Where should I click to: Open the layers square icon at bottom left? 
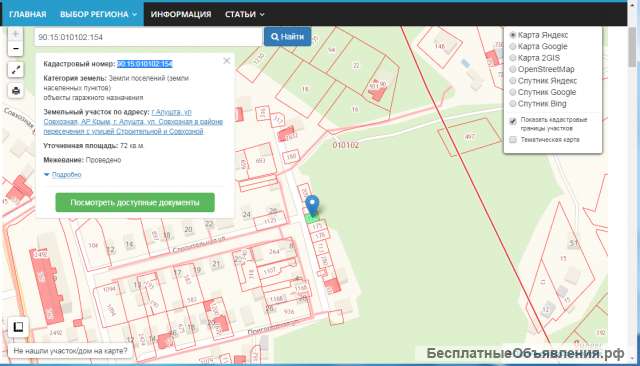18,327
